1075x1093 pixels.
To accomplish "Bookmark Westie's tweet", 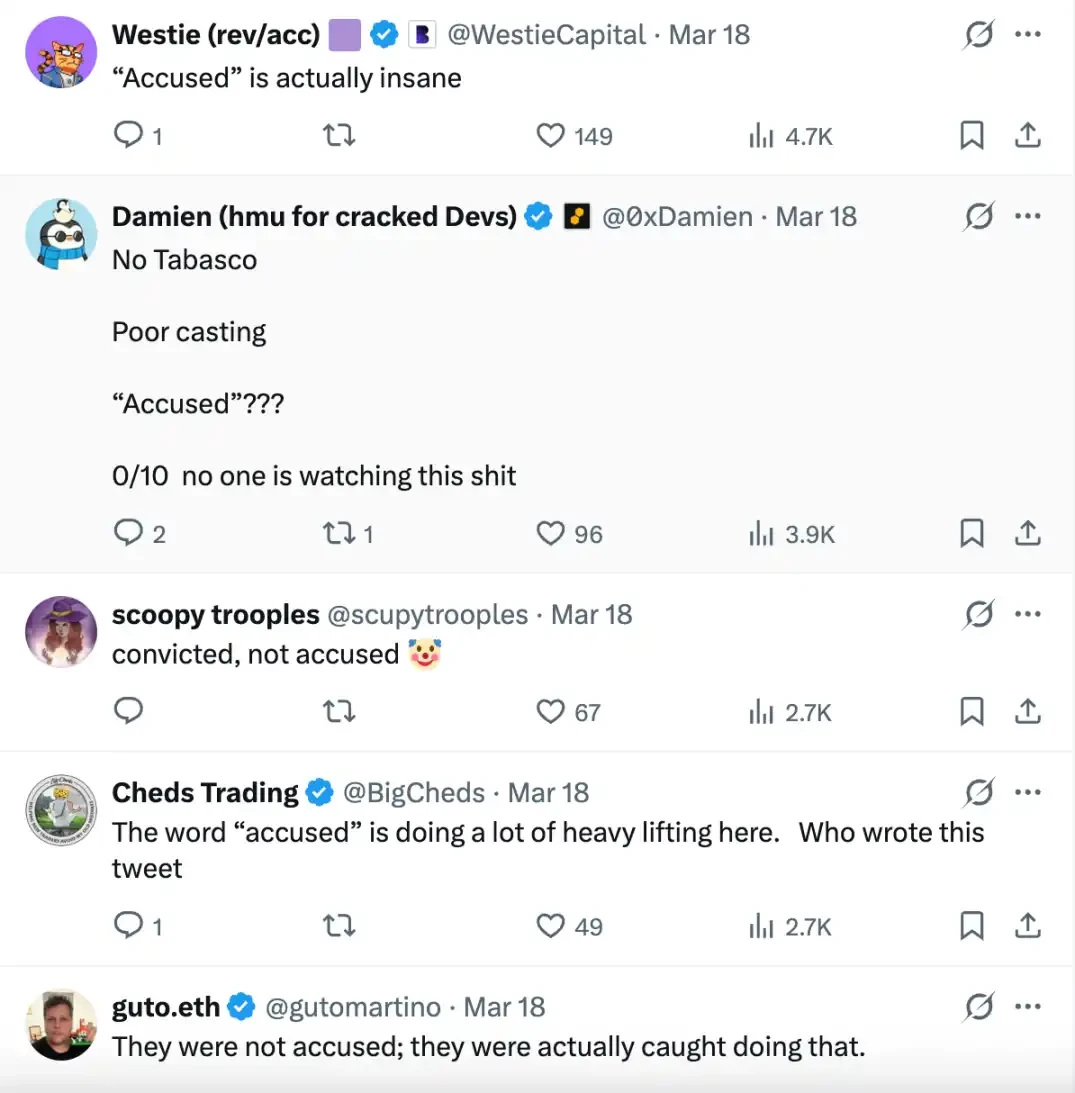I will 971,136.
